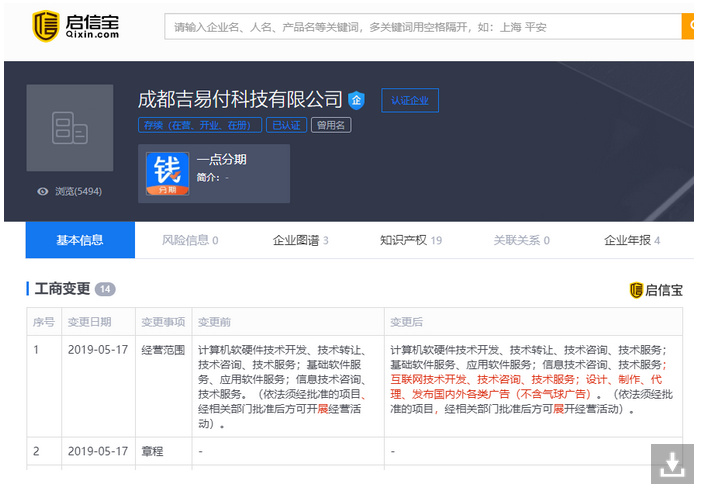Select the 章程 cell in row 2
This screenshot has height=491, width=712.
click(x=152, y=451)
